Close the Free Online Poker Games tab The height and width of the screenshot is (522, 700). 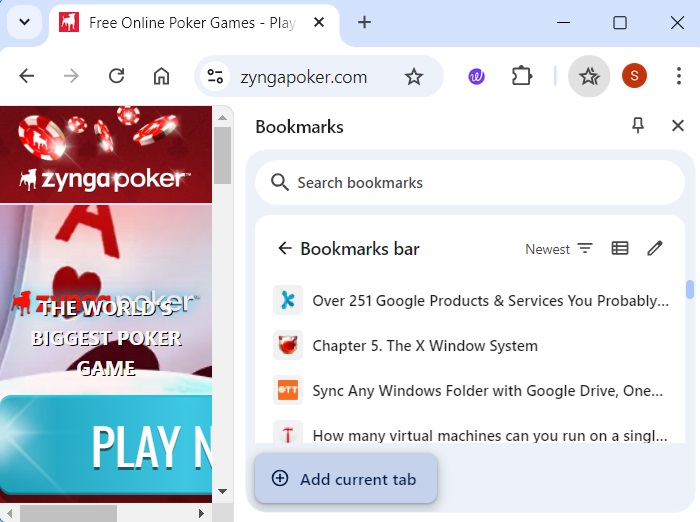click(x=319, y=22)
